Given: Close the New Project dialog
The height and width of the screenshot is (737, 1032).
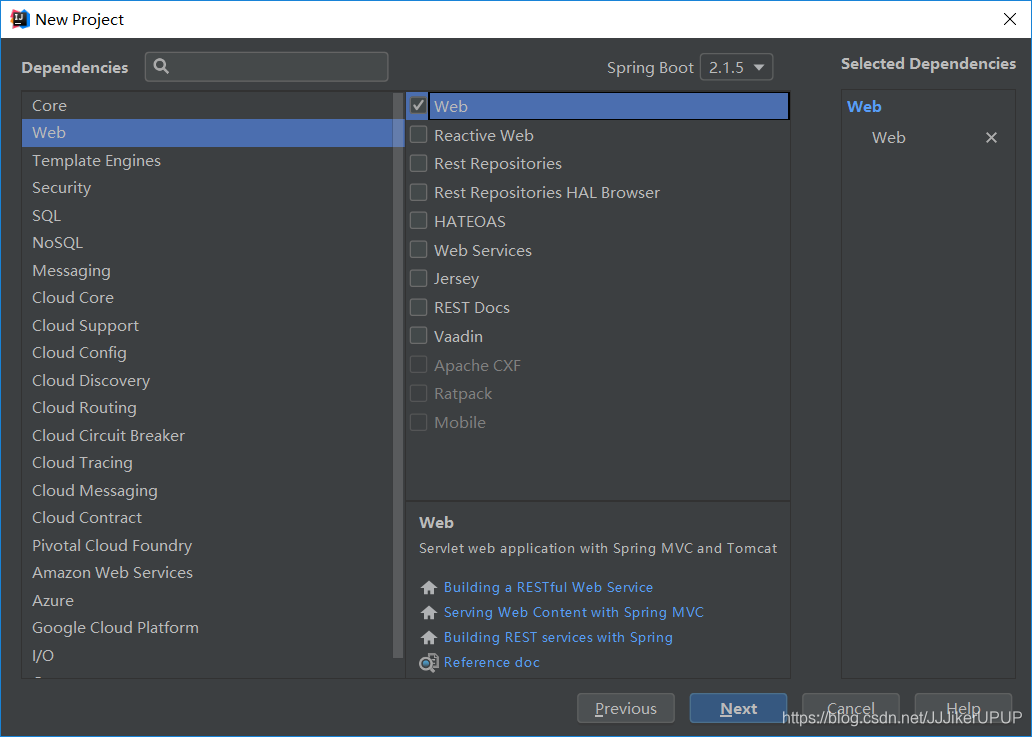Looking at the screenshot, I should (x=1010, y=19).
